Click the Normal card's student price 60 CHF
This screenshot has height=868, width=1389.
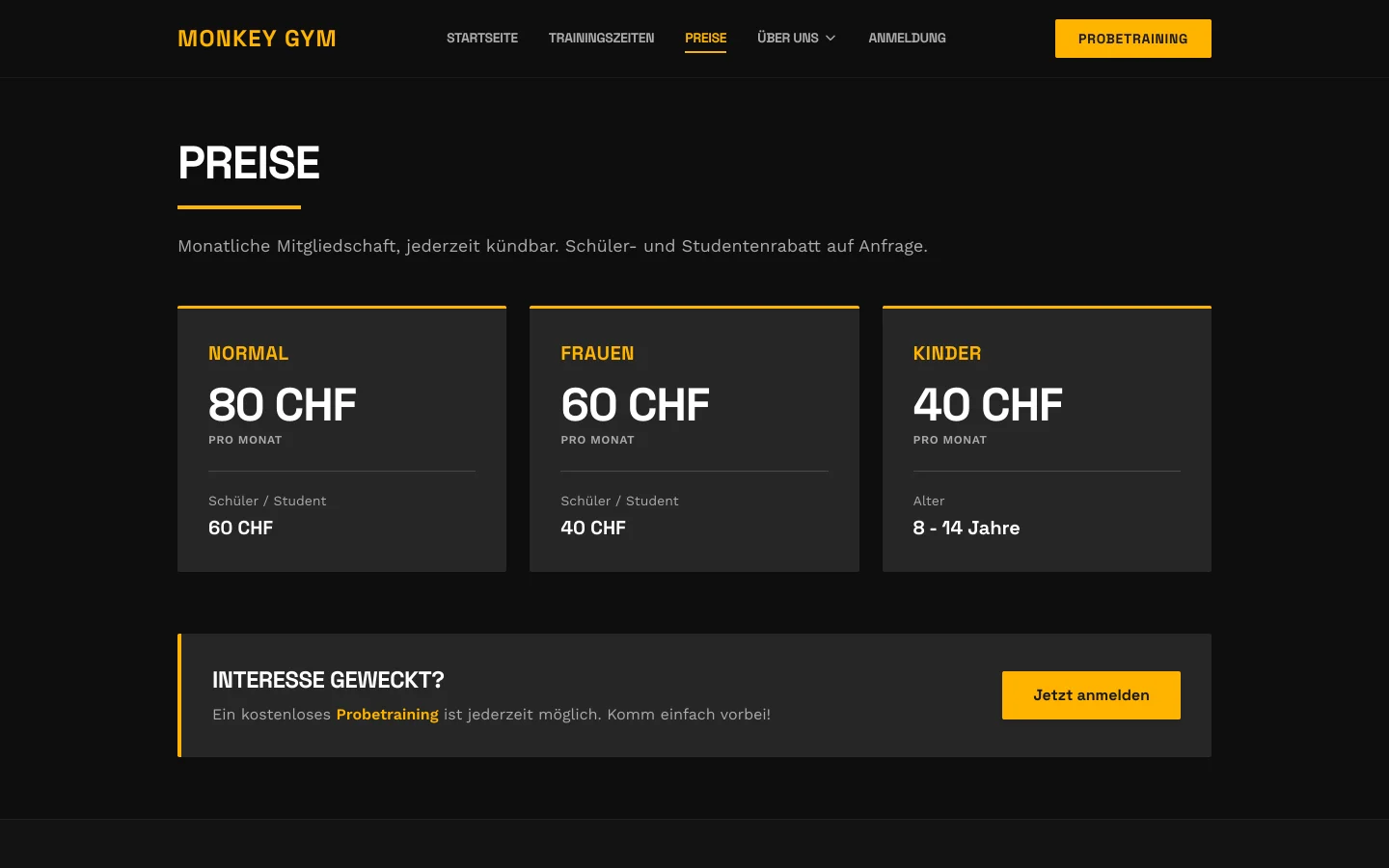[240, 529]
